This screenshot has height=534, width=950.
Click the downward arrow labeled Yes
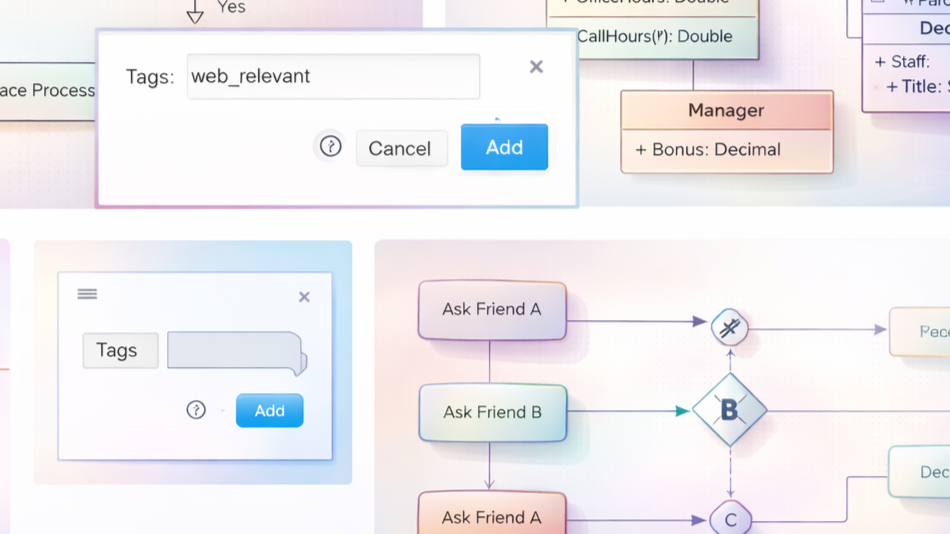196,12
